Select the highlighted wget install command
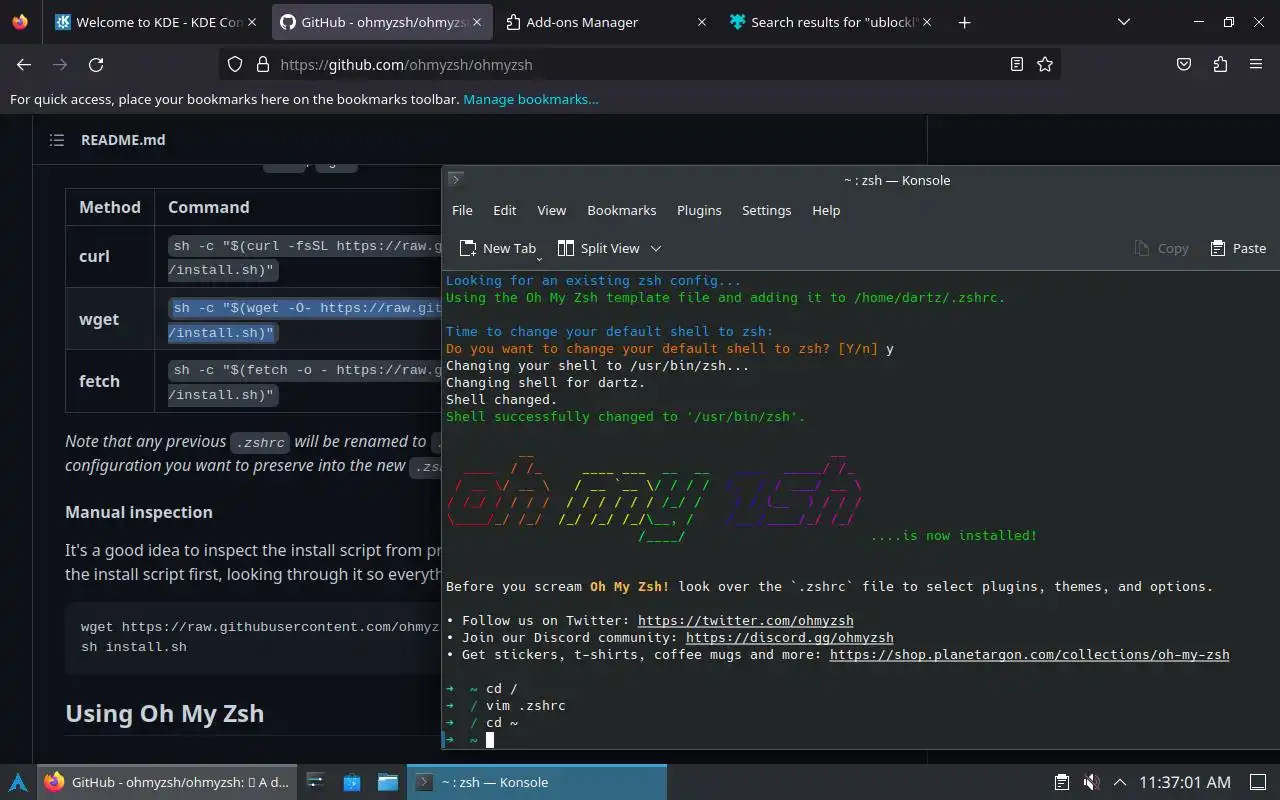The height and width of the screenshot is (800, 1280). tap(305, 320)
